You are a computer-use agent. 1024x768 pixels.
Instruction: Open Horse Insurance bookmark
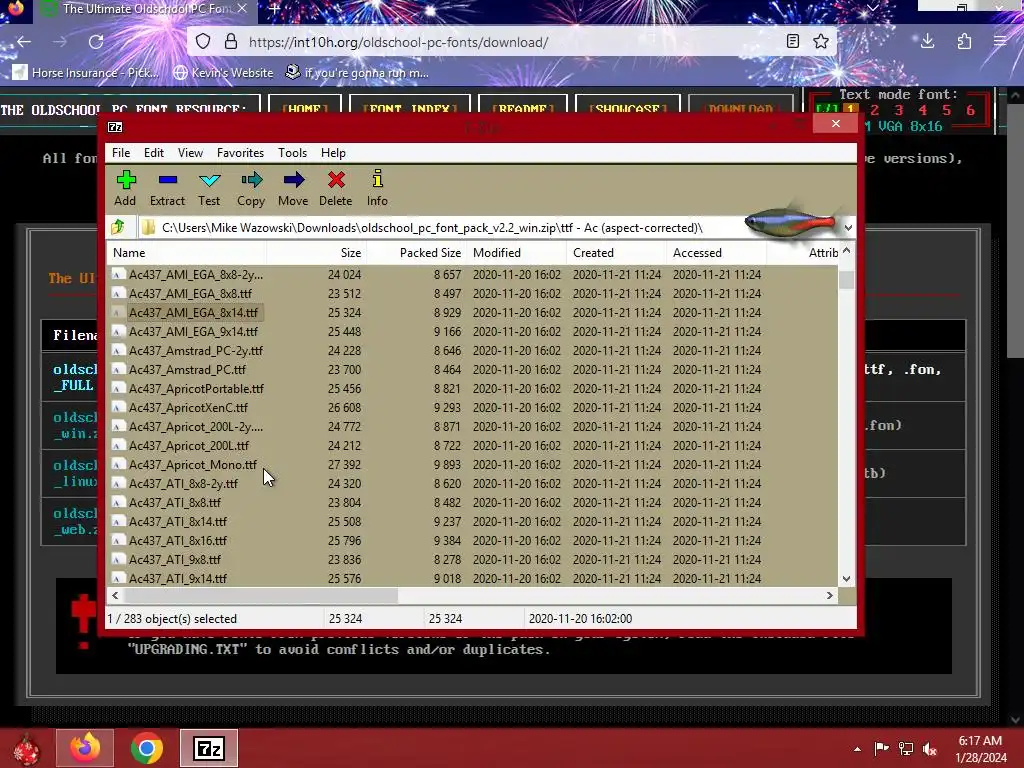[87, 72]
